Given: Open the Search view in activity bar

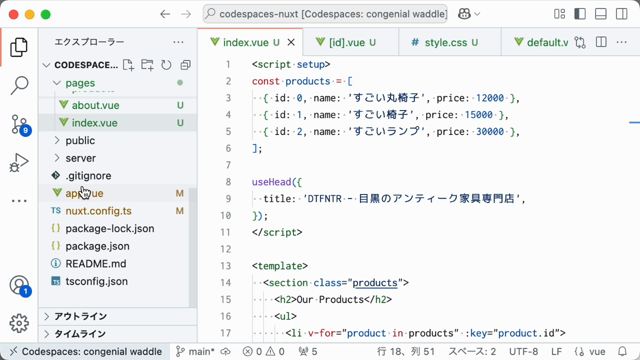Looking at the screenshot, I should pyautogui.click(x=19, y=86).
